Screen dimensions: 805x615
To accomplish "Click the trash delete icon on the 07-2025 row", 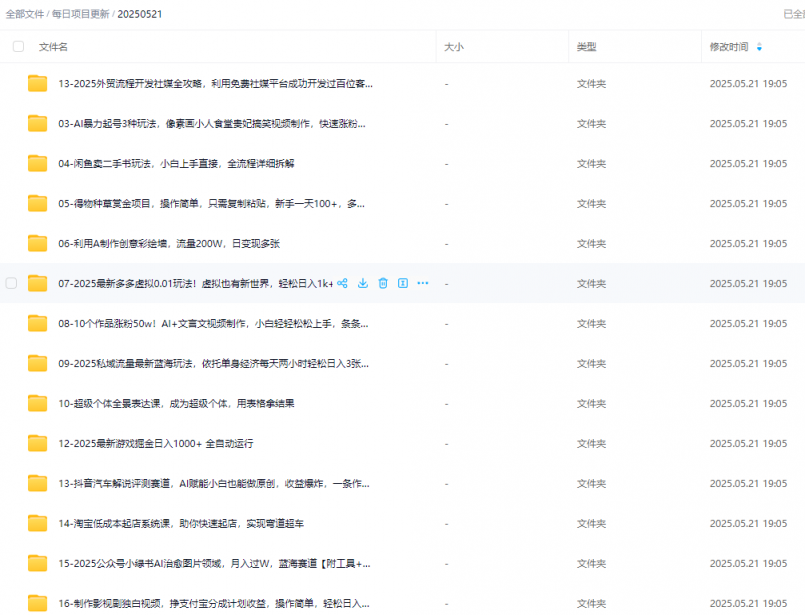I will pyautogui.click(x=383, y=283).
